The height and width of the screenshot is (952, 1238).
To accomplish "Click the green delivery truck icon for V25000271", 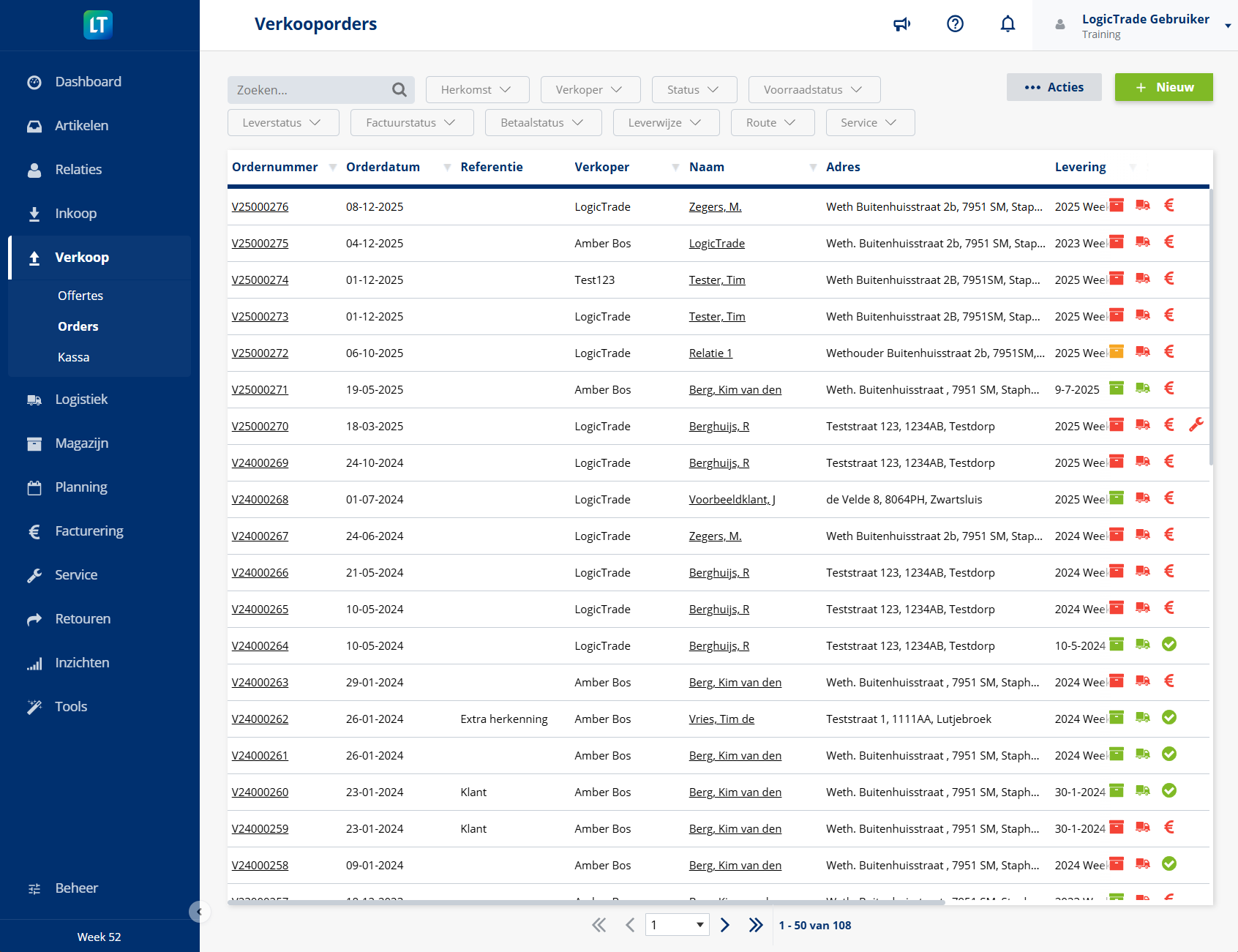I will (x=1142, y=389).
